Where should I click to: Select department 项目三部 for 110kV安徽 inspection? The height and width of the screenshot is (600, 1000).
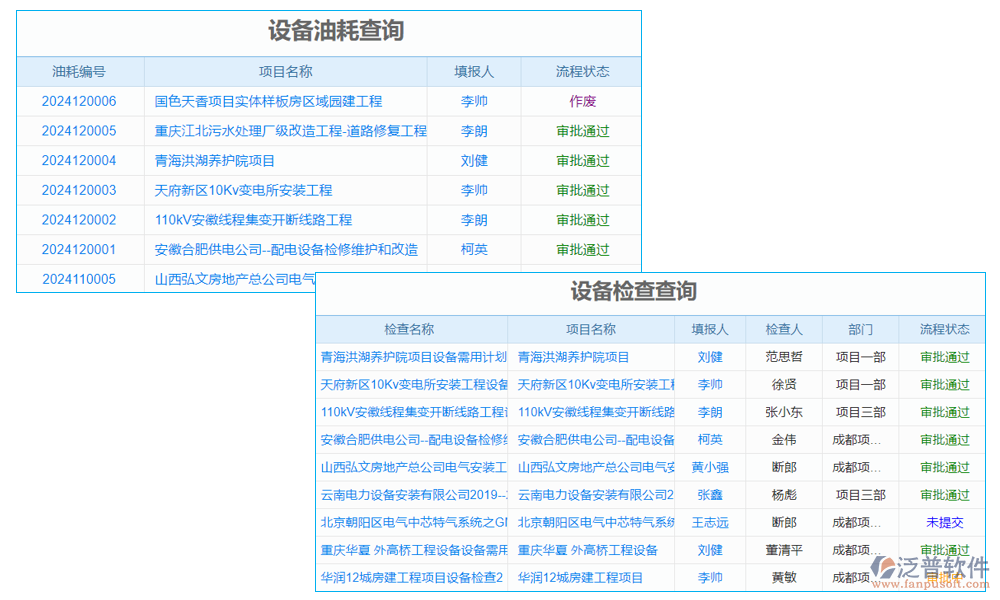860,411
